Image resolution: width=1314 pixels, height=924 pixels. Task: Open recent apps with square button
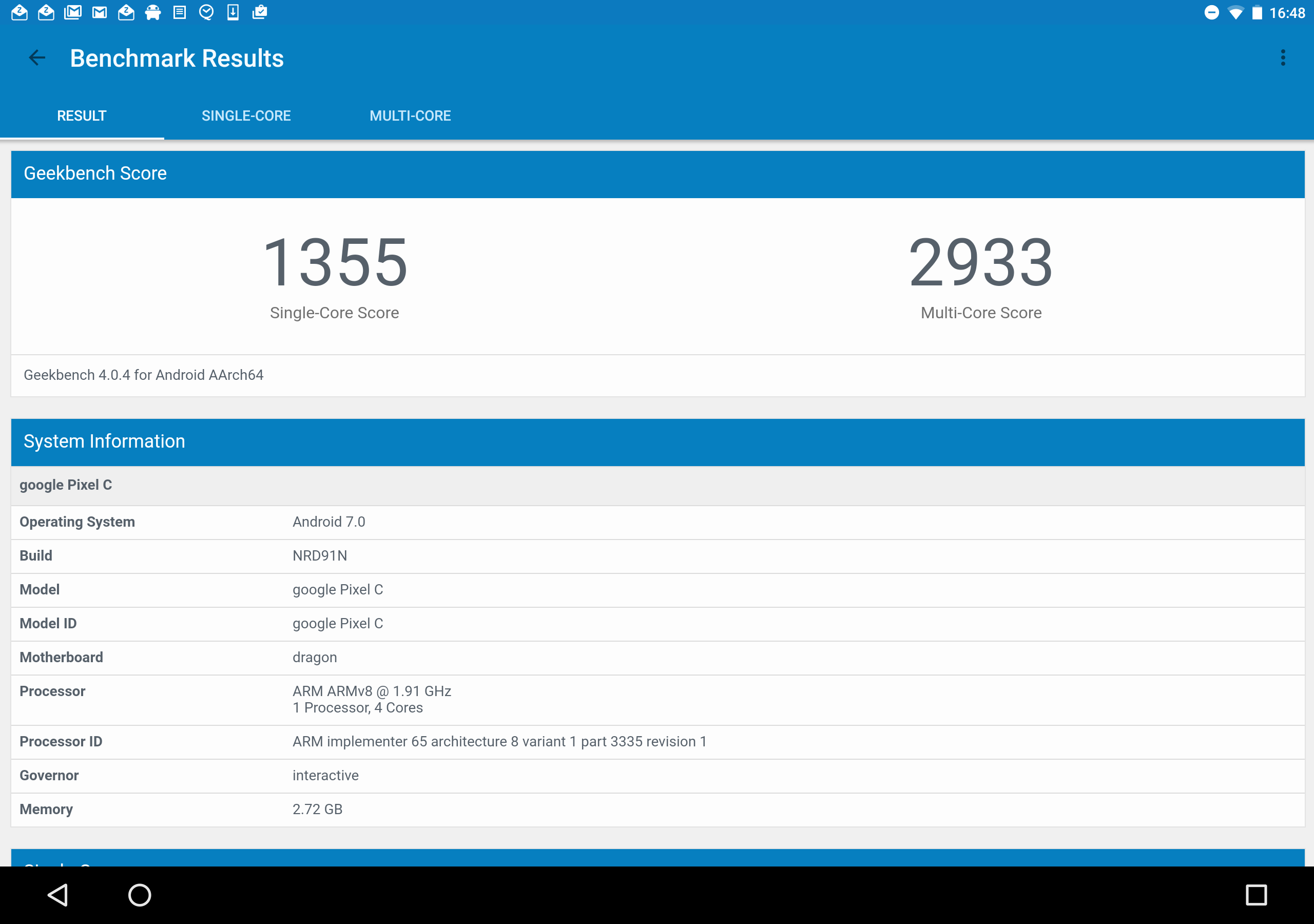[x=1255, y=895]
